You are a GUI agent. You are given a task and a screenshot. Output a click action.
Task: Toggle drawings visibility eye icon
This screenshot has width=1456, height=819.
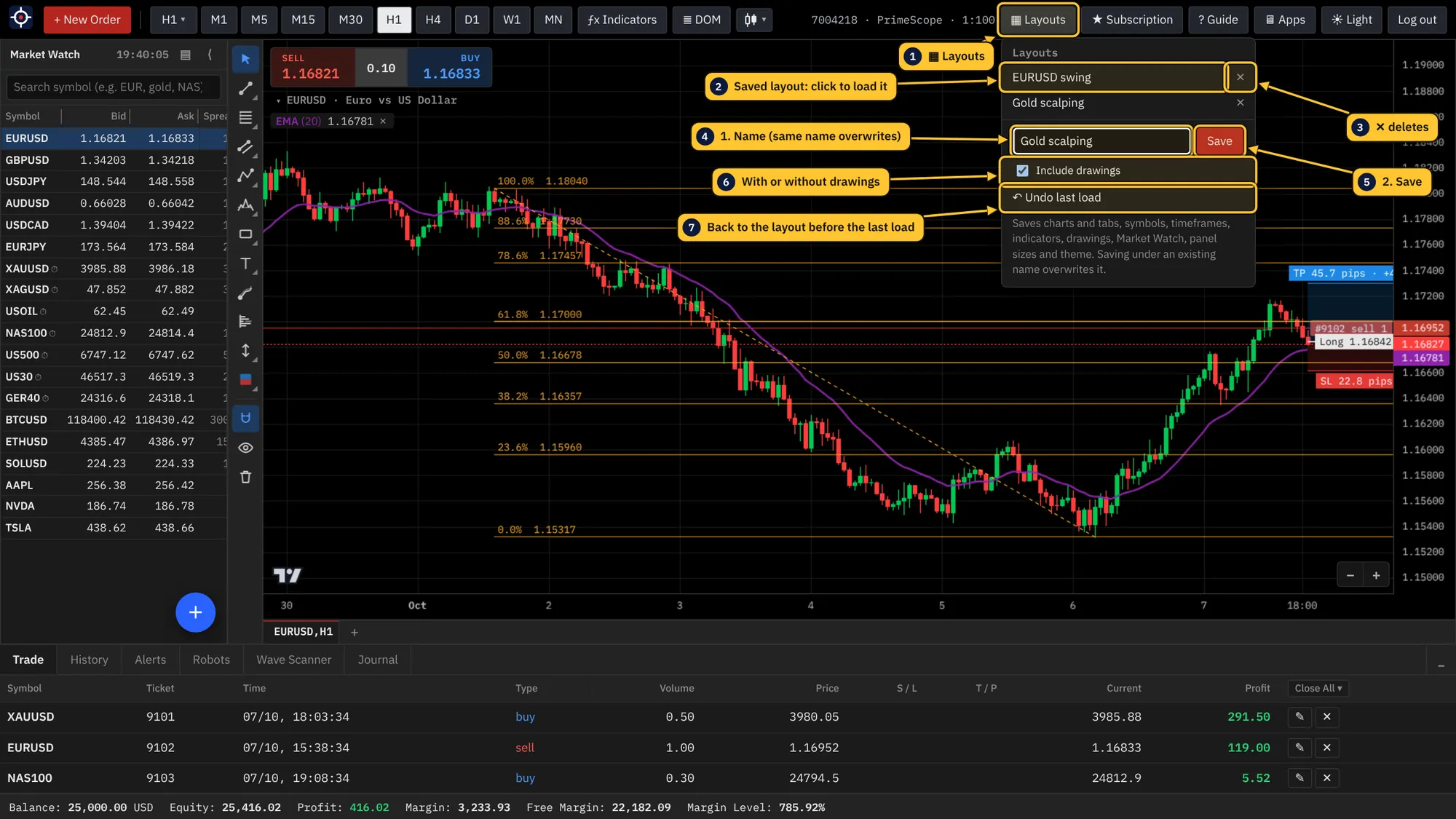point(246,448)
